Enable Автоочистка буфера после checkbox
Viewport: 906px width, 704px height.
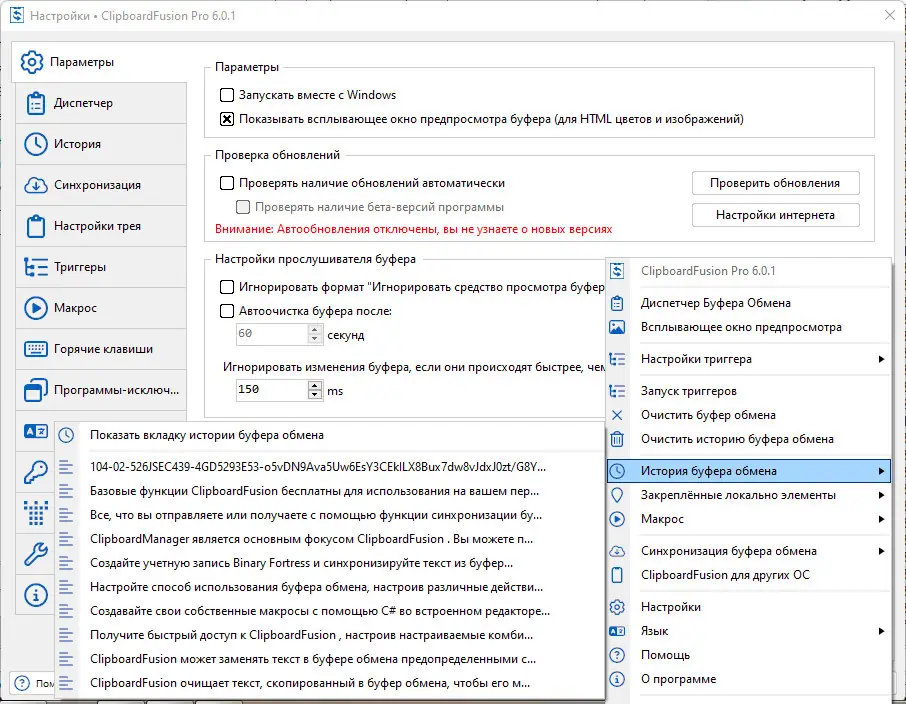click(x=227, y=311)
